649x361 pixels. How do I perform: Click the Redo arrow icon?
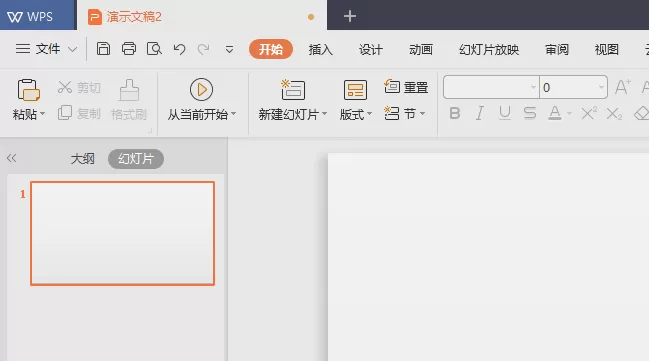click(x=204, y=49)
